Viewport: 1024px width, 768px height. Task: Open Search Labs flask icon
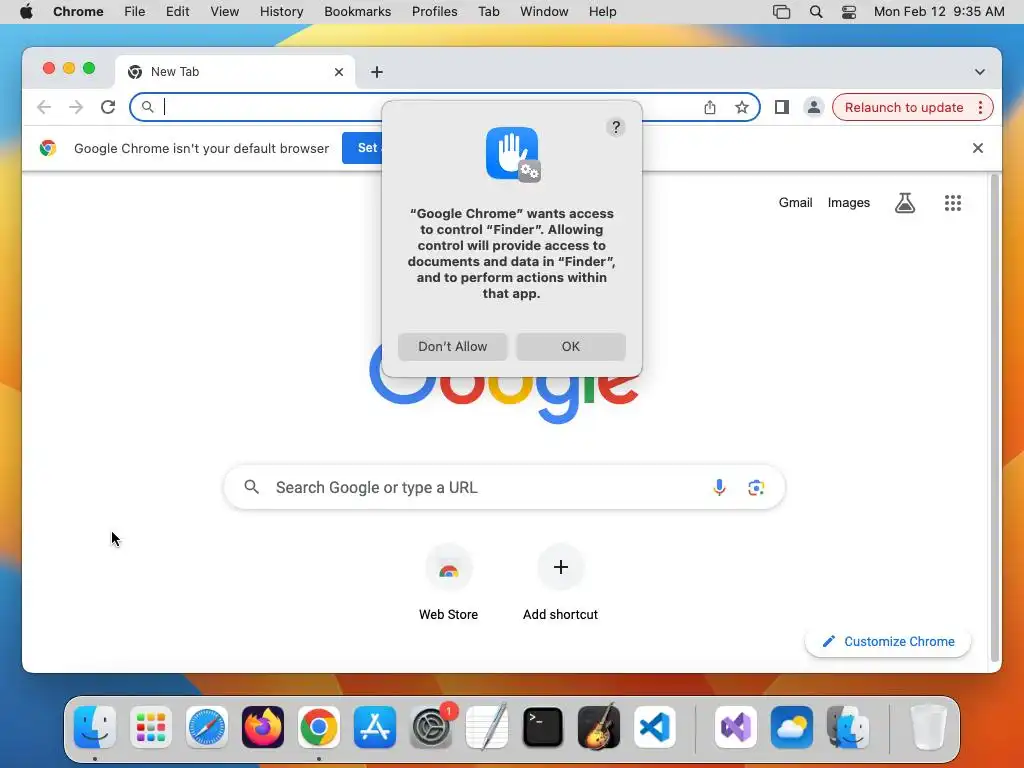pyautogui.click(x=904, y=203)
